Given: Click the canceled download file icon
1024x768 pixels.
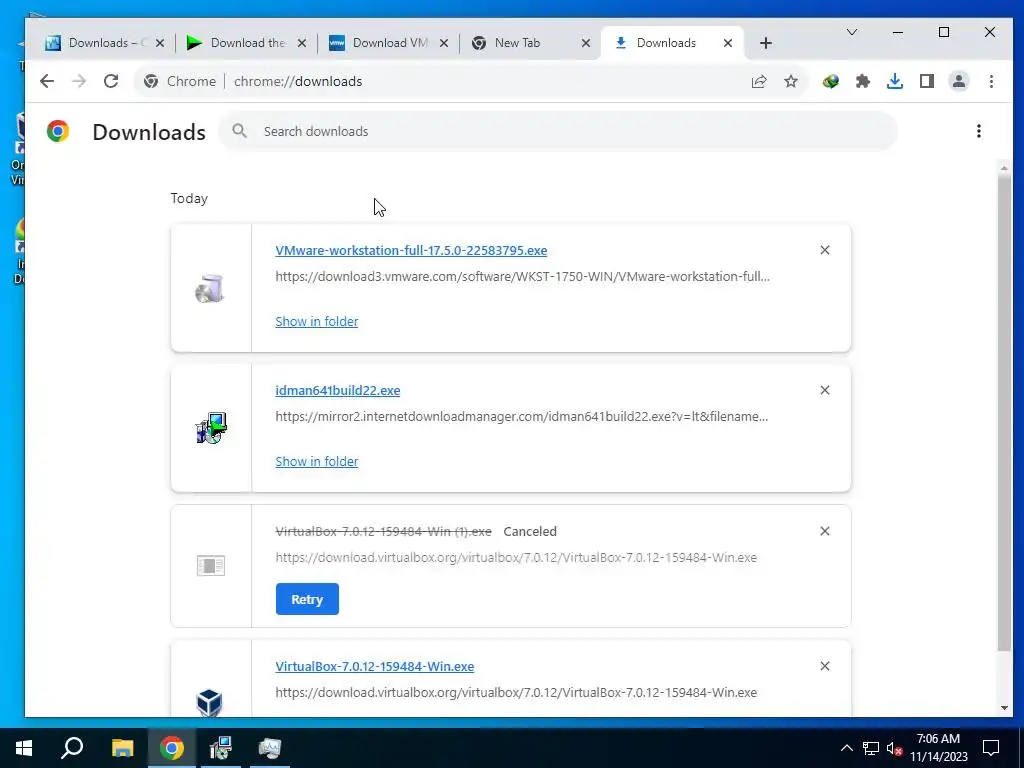Looking at the screenshot, I should pyautogui.click(x=210, y=566).
